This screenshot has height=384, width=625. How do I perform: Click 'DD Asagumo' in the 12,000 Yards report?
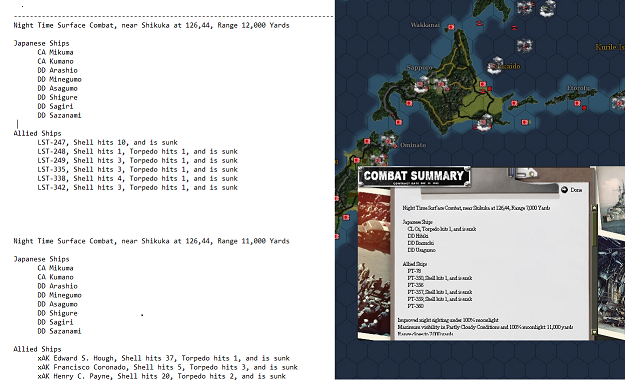coord(57,88)
